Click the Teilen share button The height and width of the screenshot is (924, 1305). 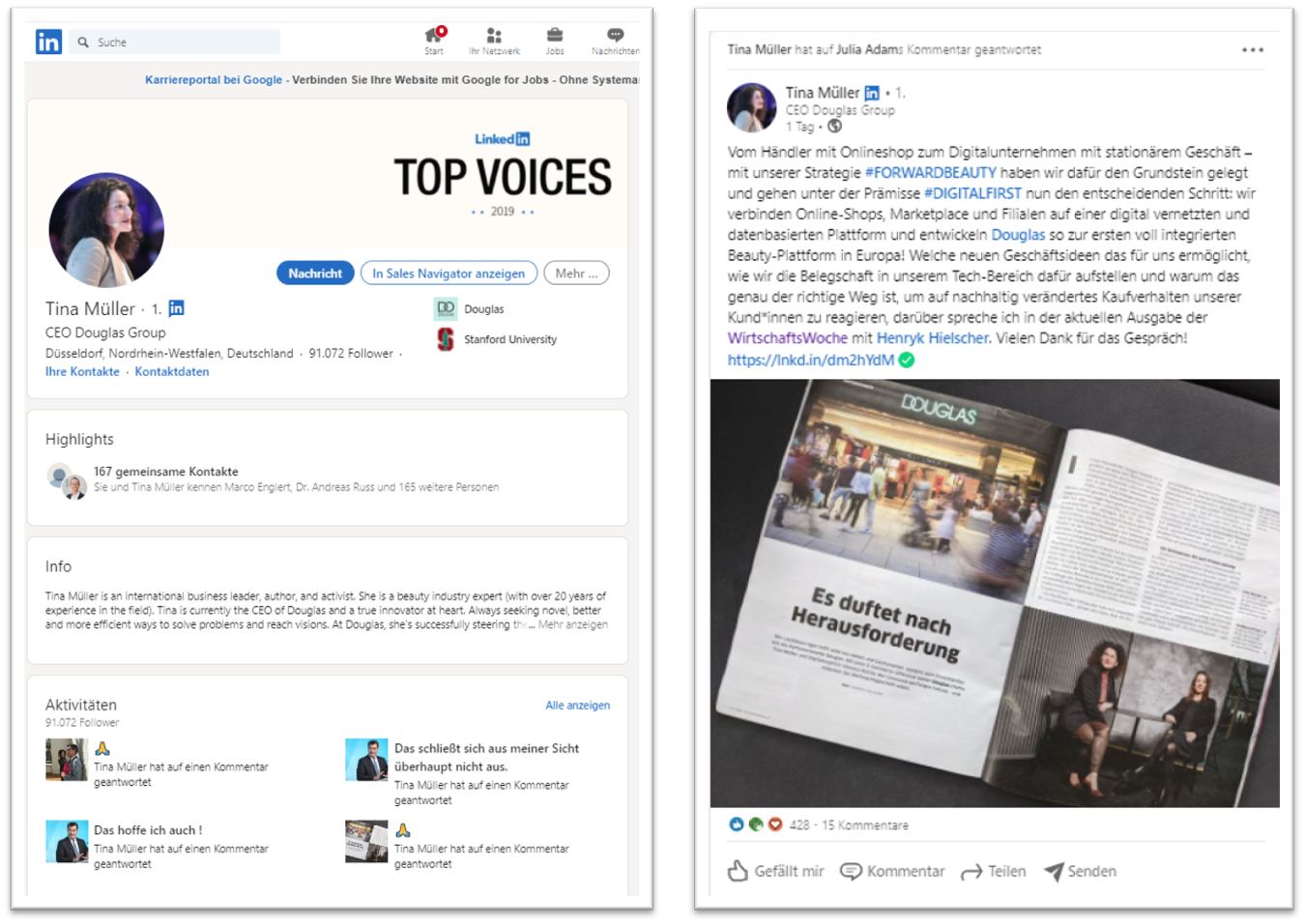993,871
